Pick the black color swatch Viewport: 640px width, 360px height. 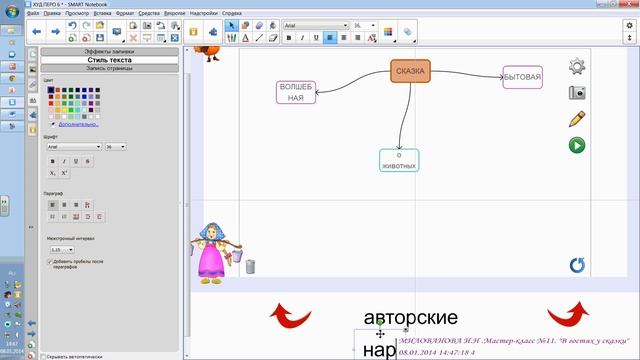point(51,90)
